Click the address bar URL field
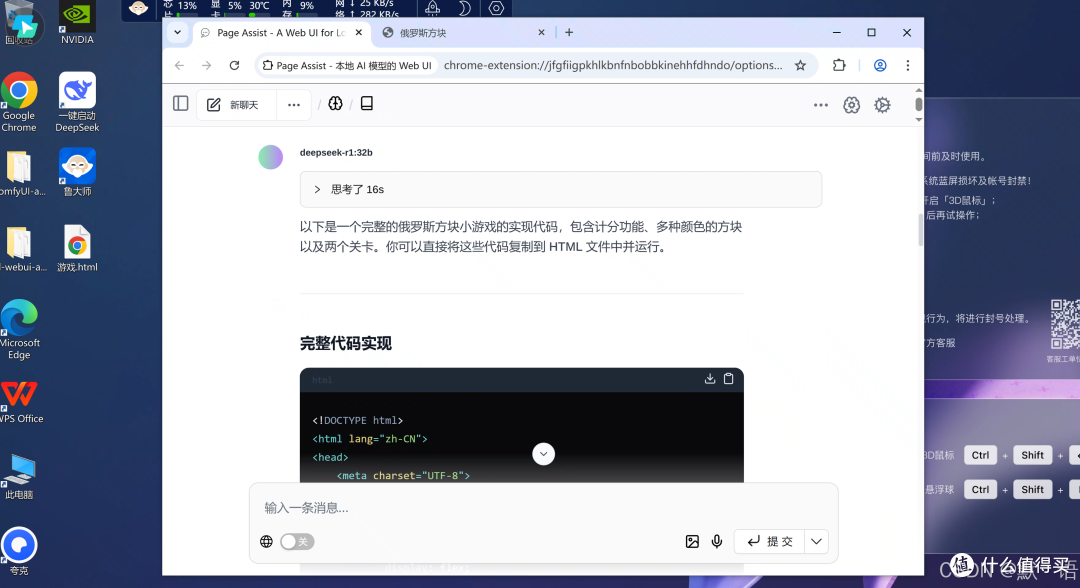The height and width of the screenshot is (588, 1080). coord(613,65)
